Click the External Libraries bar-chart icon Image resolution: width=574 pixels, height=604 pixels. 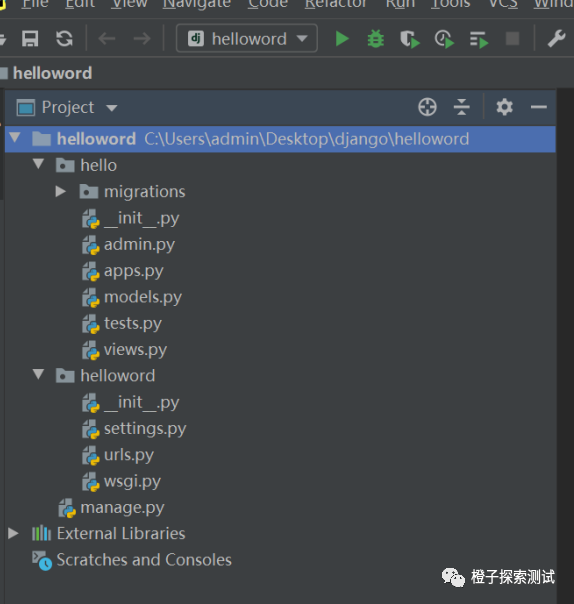point(41,534)
